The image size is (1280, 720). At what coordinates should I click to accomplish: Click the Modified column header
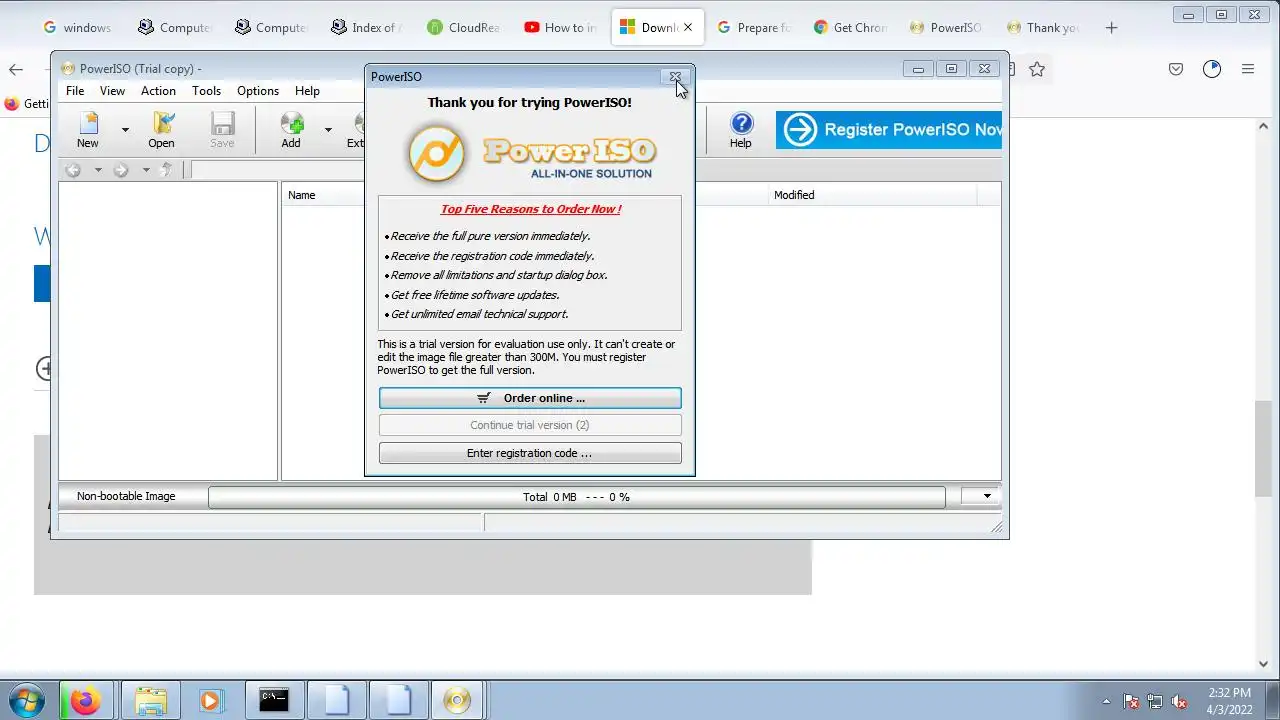(x=794, y=195)
